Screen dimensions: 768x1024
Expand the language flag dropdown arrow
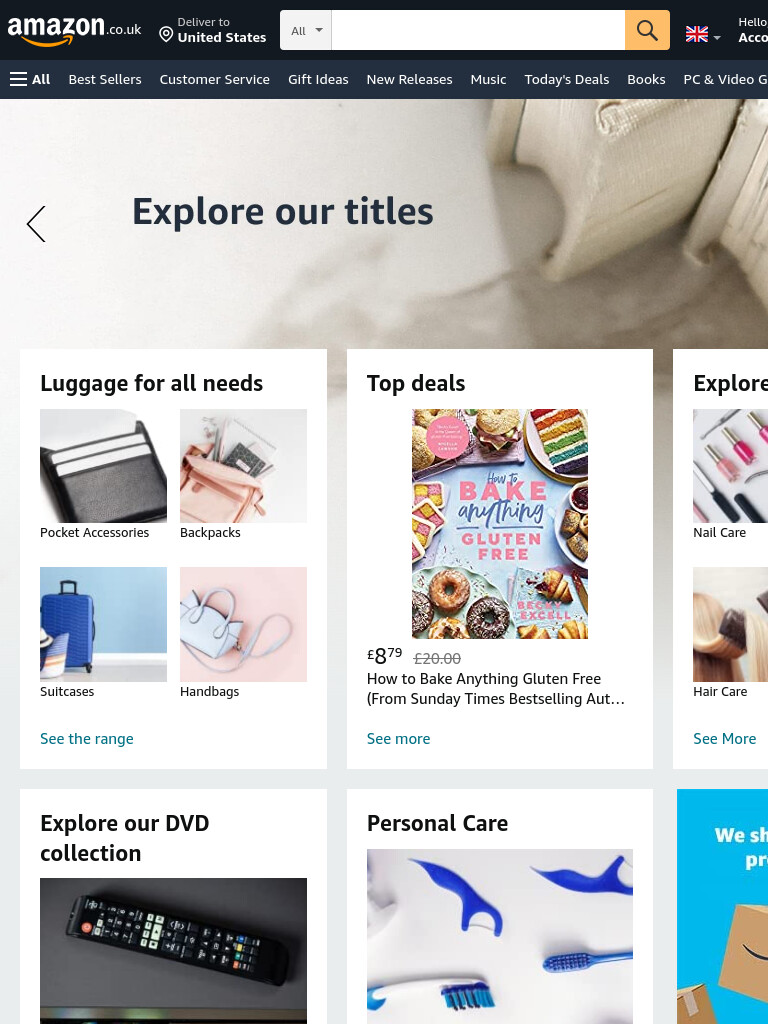pos(717,38)
